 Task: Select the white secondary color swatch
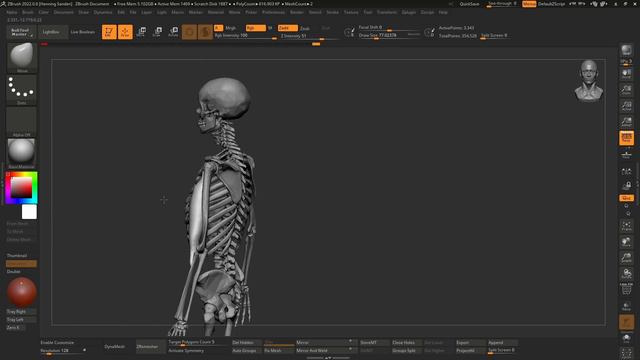click(29, 212)
